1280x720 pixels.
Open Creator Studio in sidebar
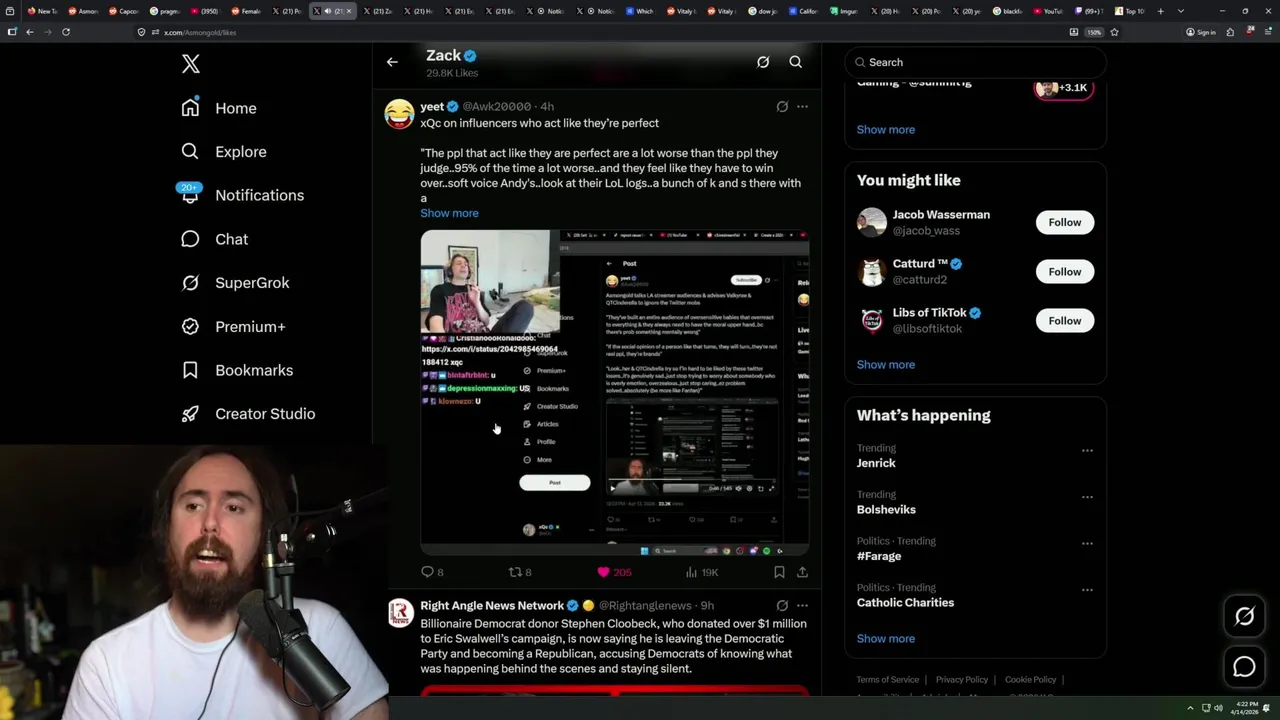[x=248, y=414]
